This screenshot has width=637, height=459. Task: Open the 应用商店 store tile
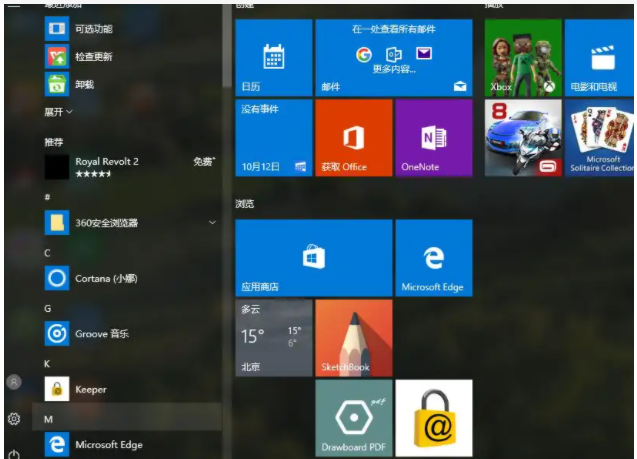[314, 258]
